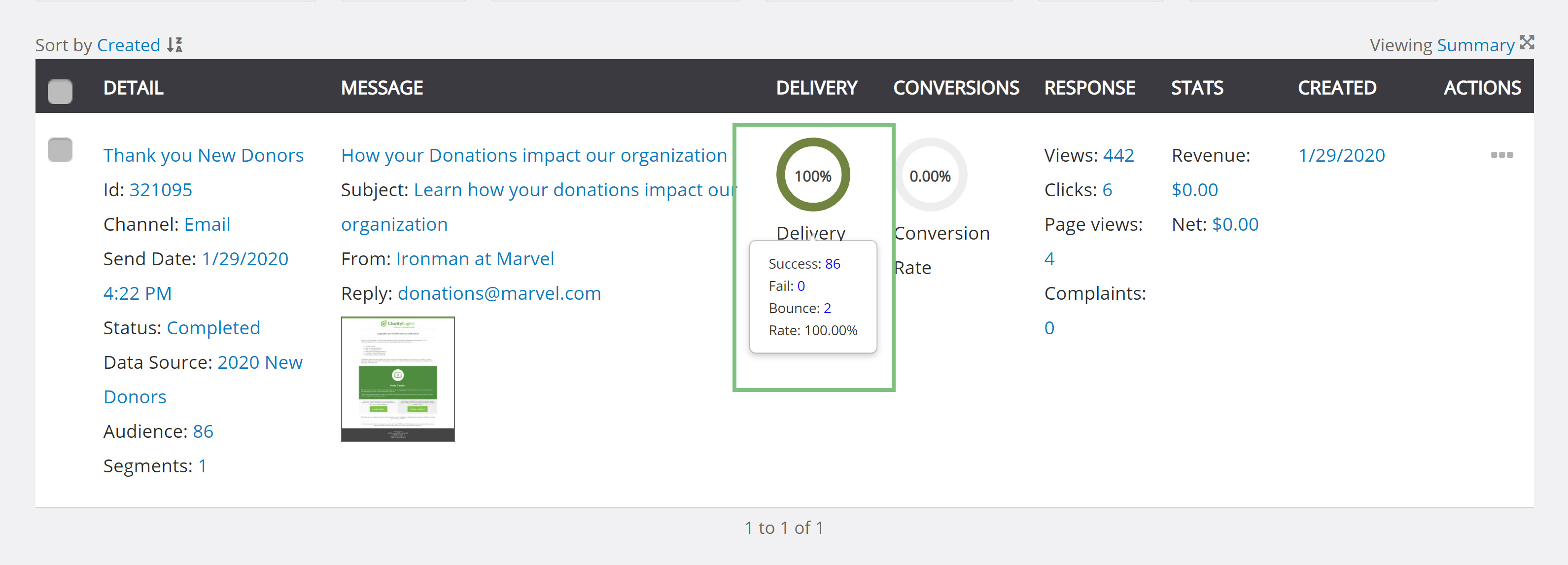This screenshot has width=1568, height=565.
Task: Click the donations@marvel.com reply address
Action: 499,293
